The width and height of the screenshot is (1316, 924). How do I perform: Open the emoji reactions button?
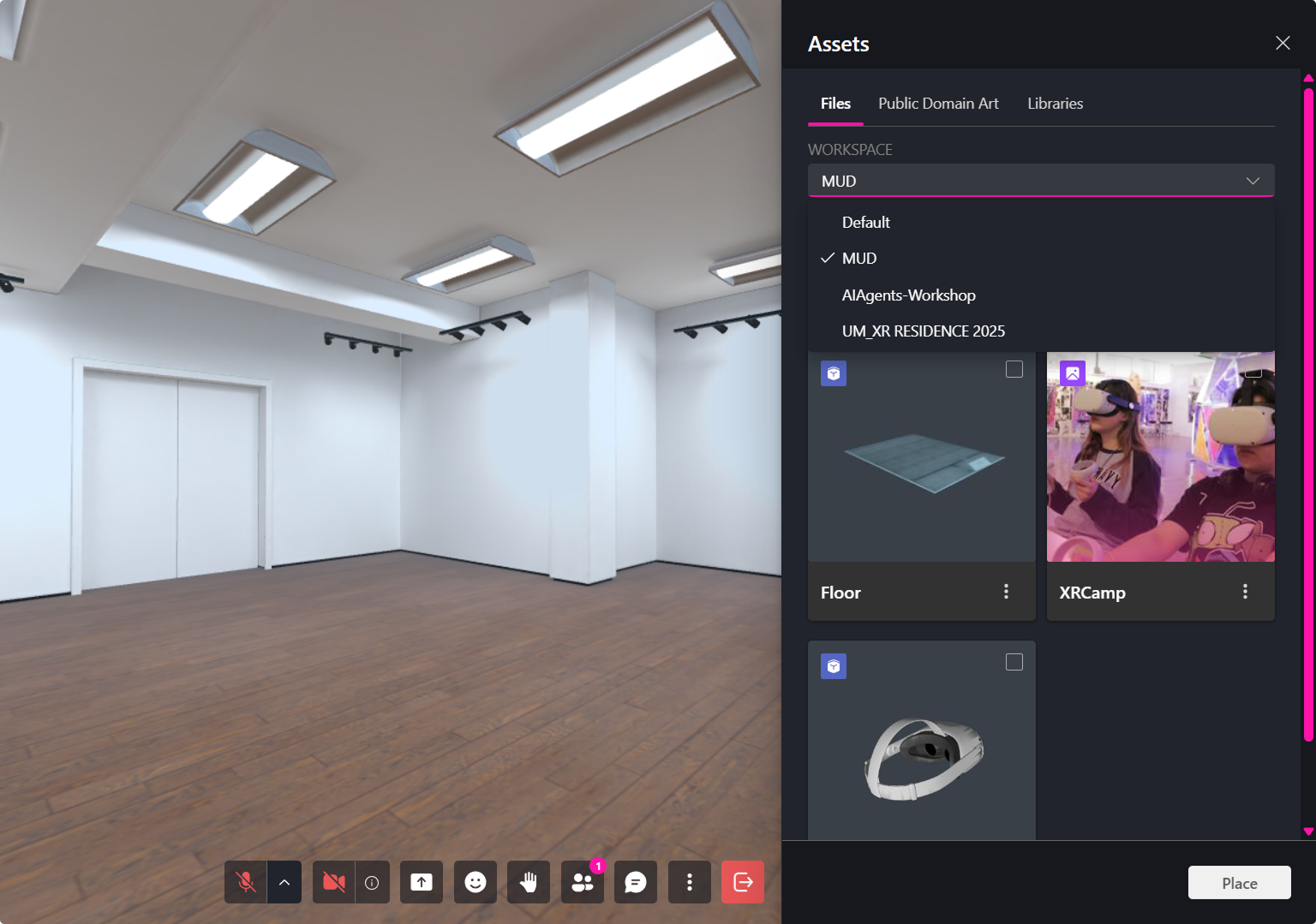tap(476, 882)
